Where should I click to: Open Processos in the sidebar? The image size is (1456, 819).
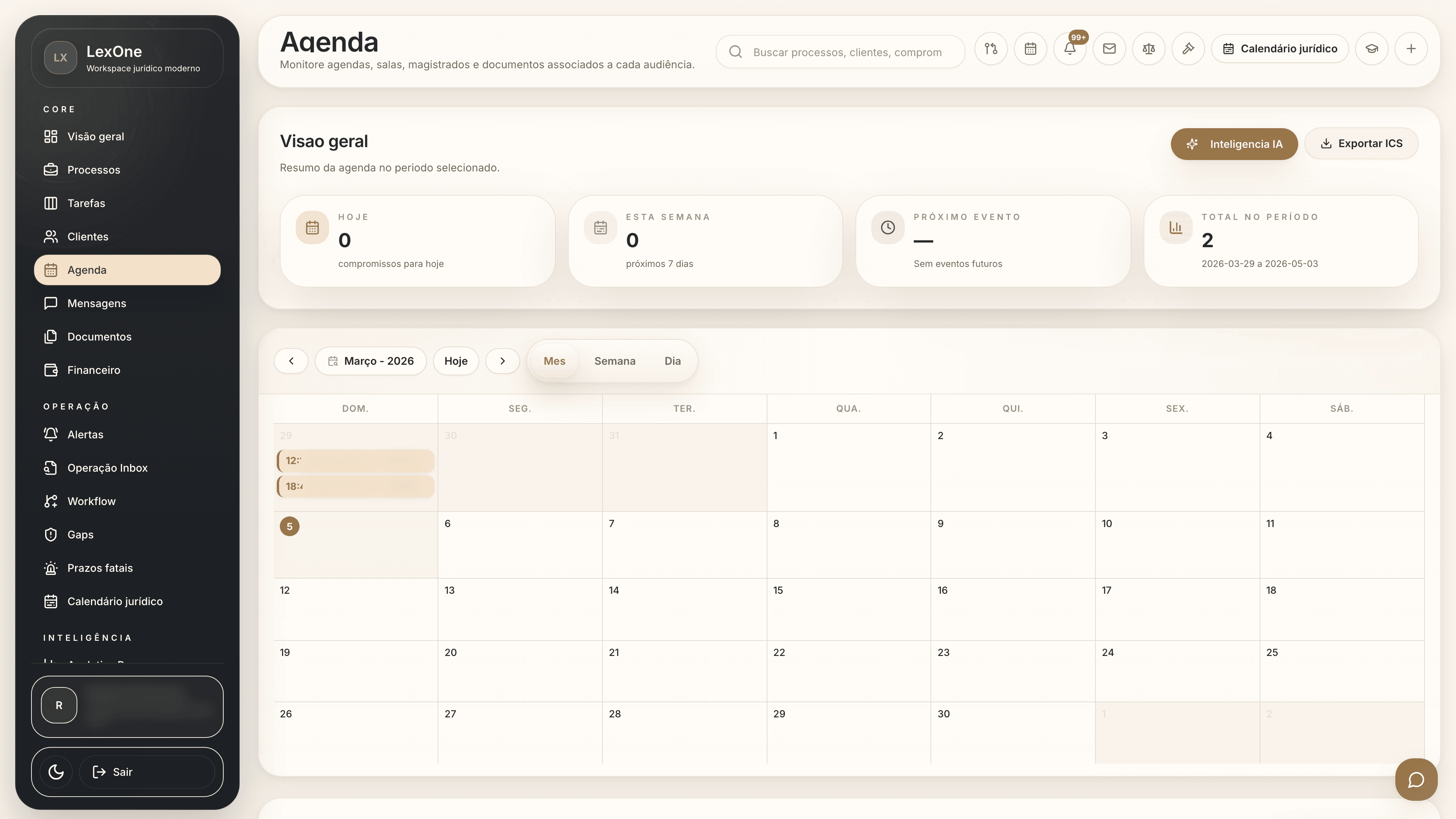click(x=93, y=169)
